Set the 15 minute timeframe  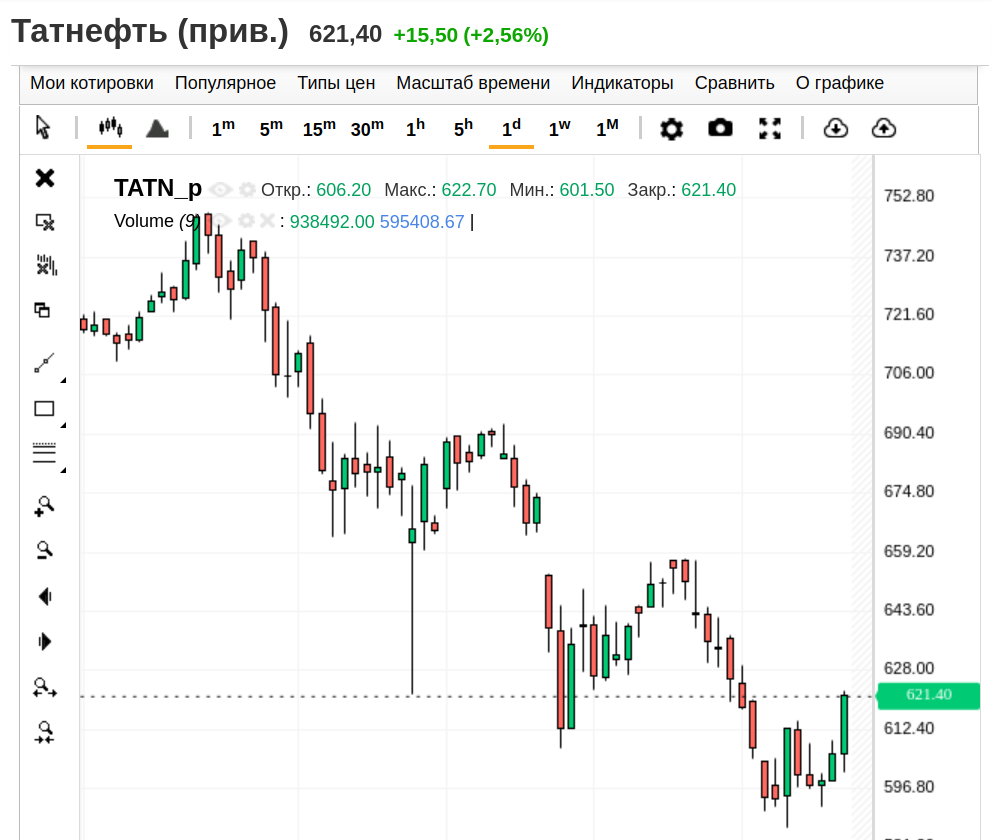(319, 128)
